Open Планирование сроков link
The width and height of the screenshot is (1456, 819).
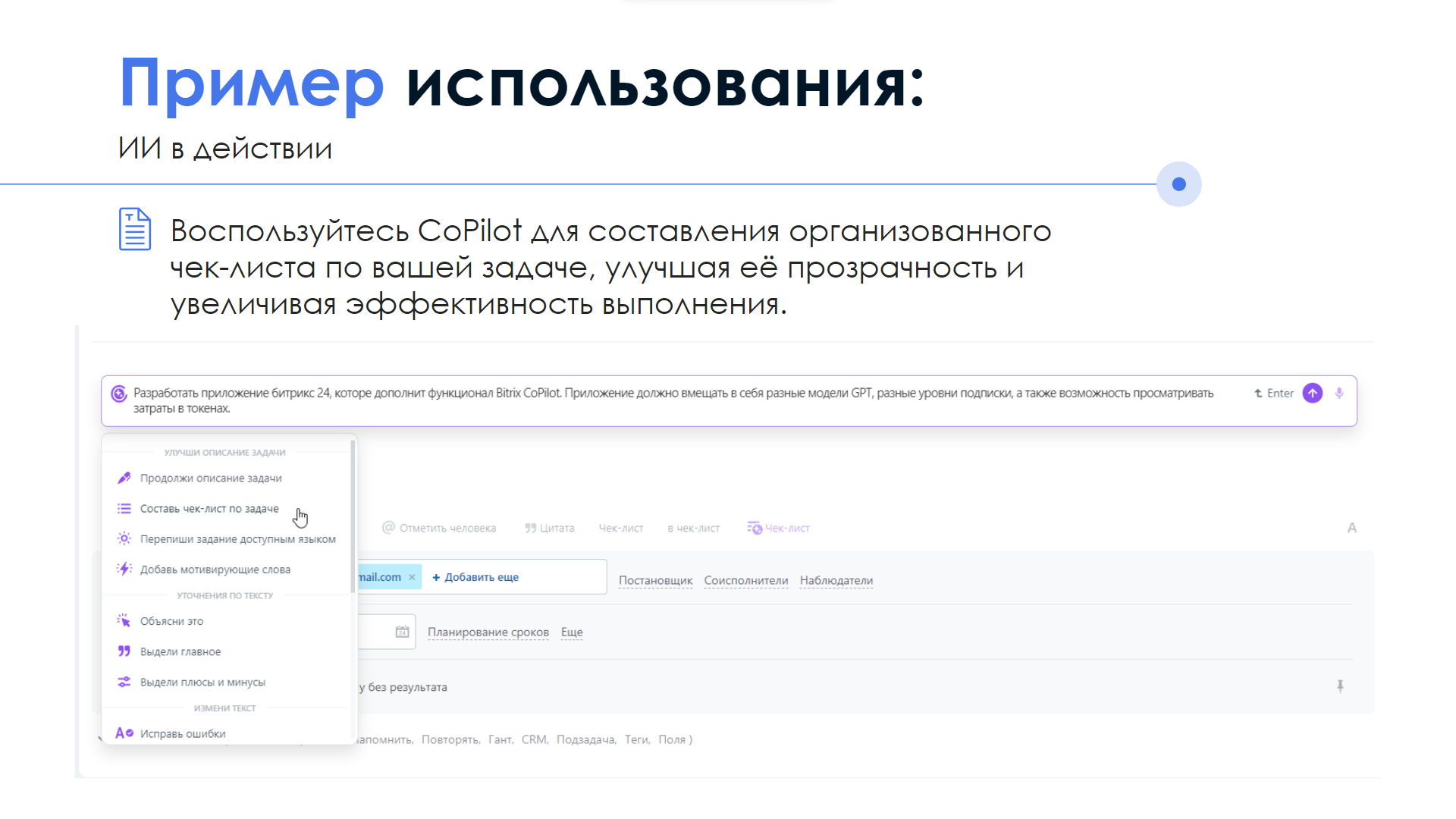click(x=488, y=632)
